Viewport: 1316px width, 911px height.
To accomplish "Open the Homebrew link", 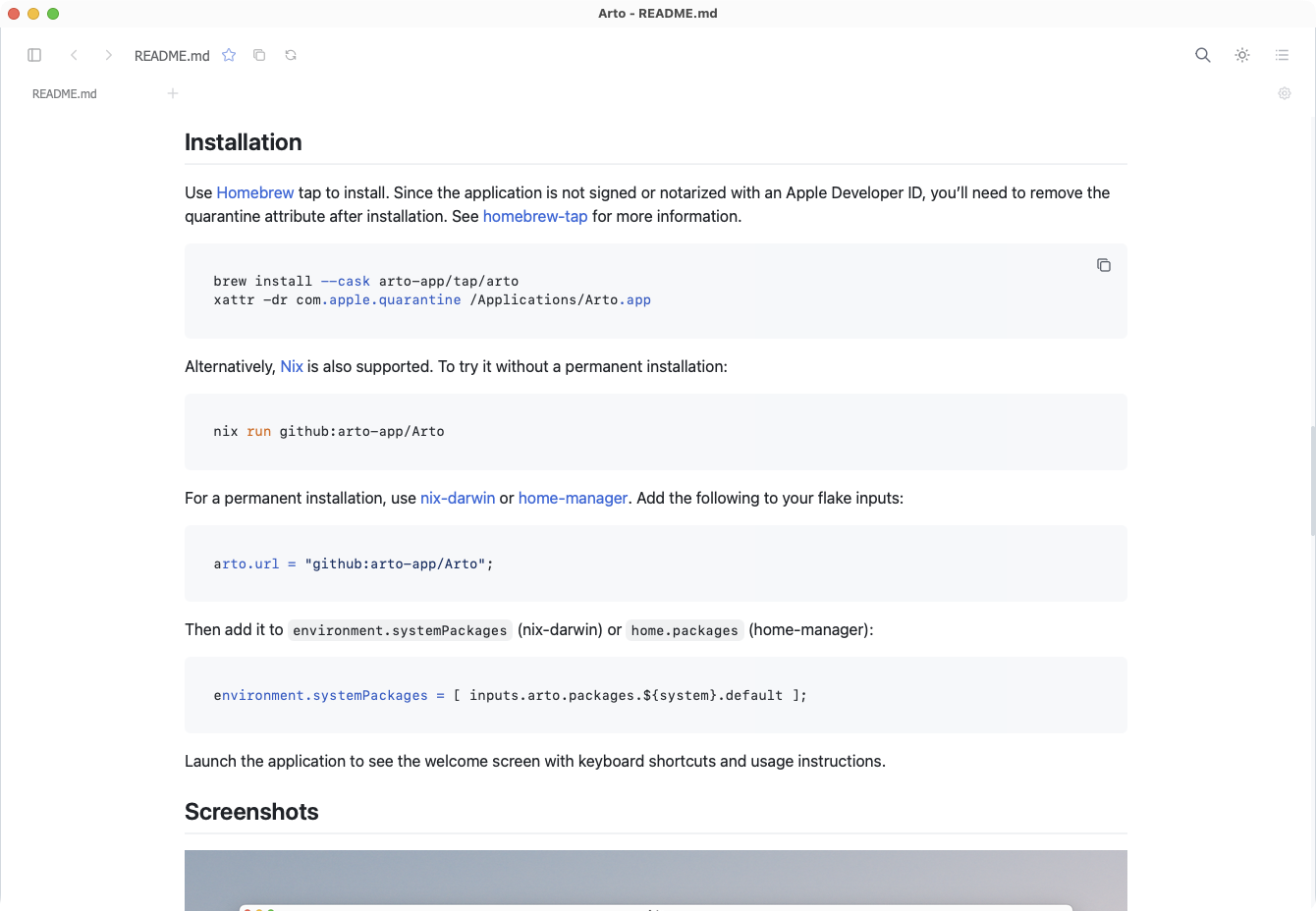I will [254, 192].
